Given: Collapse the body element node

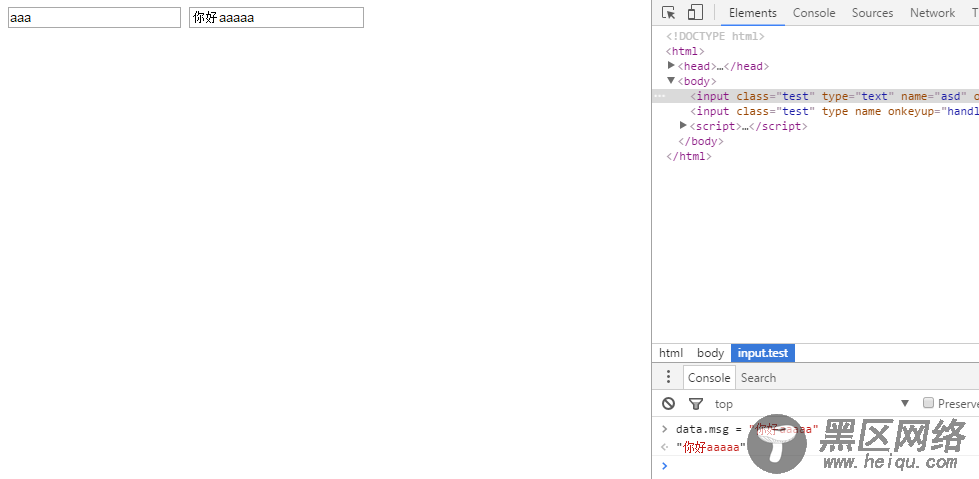Looking at the screenshot, I should [x=671, y=81].
